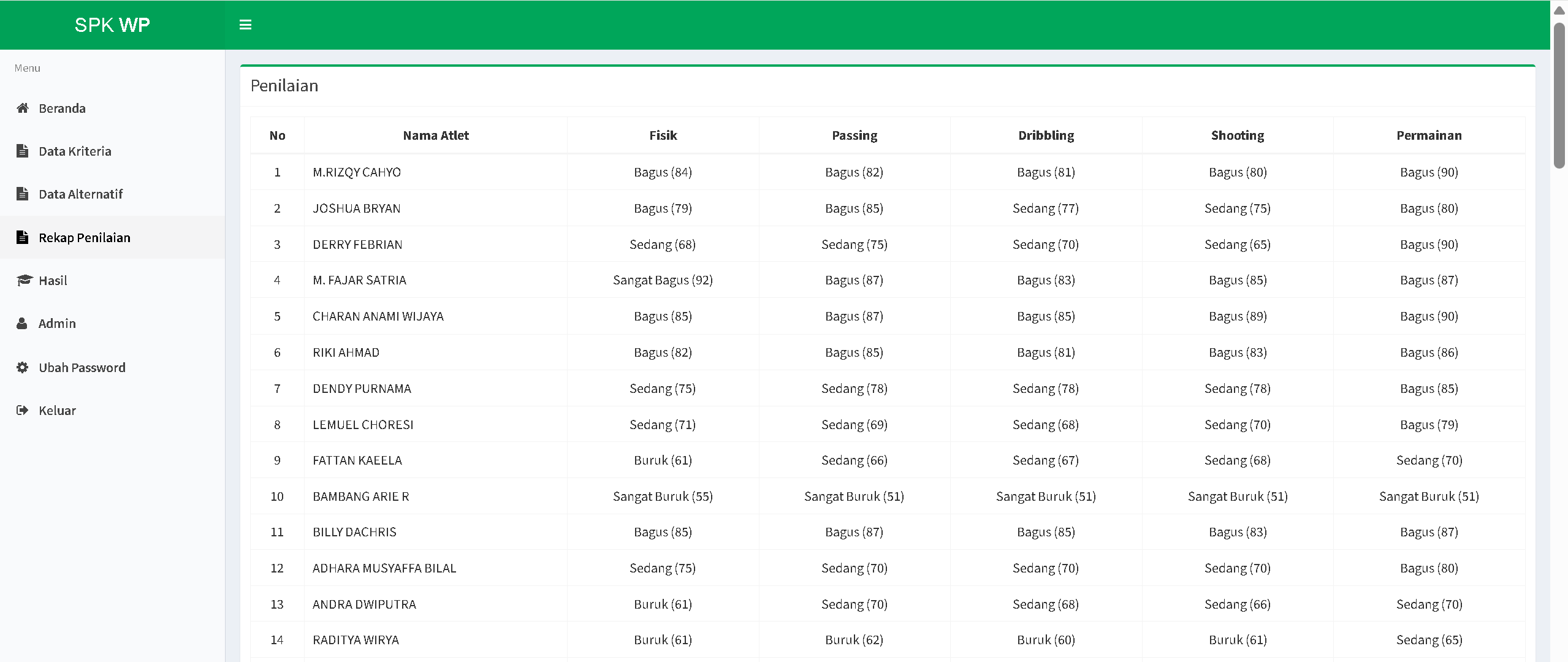Select the Fisik column header
The height and width of the screenshot is (662, 1568).
[x=663, y=135]
